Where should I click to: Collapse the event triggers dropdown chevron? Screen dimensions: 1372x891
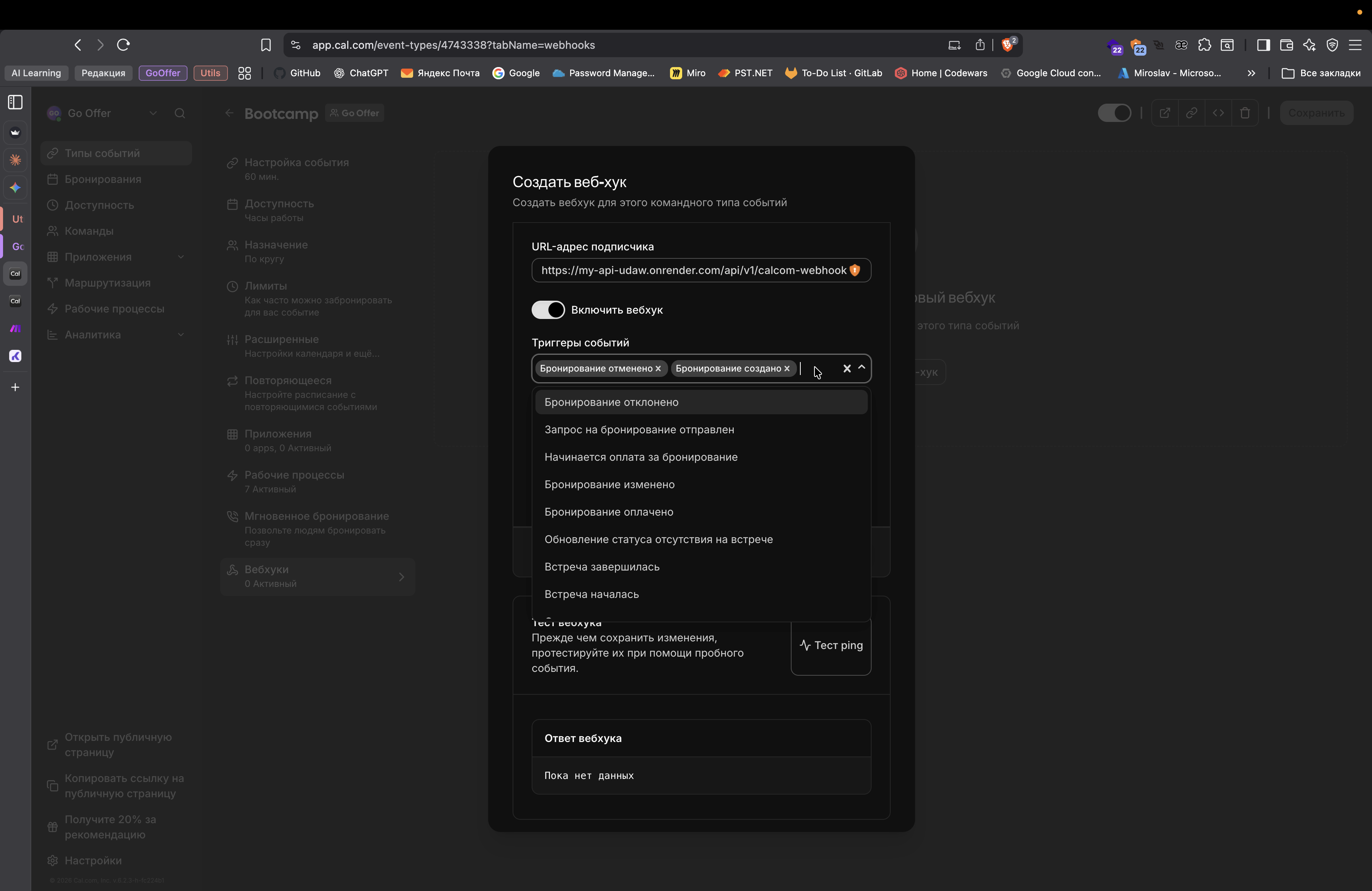click(862, 368)
